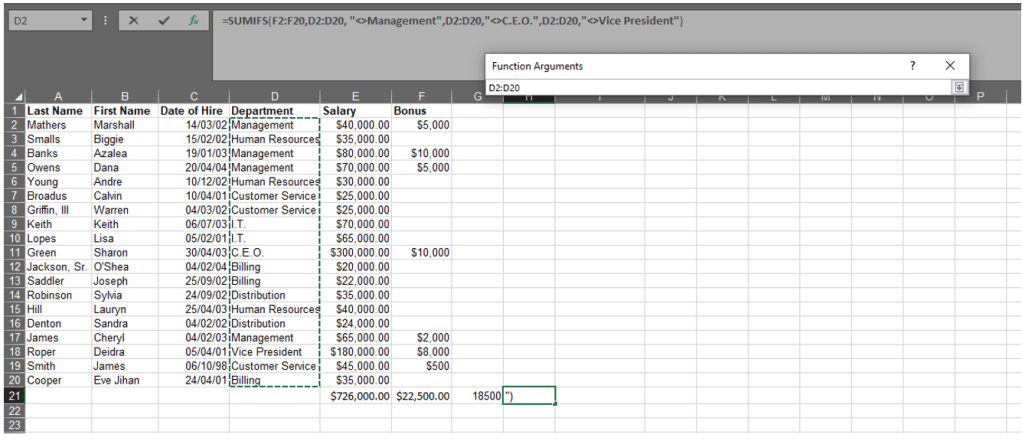Screen dimensions: 1022x441
Task: Expand the collapsed Function Arguments dialog
Action: [959, 87]
